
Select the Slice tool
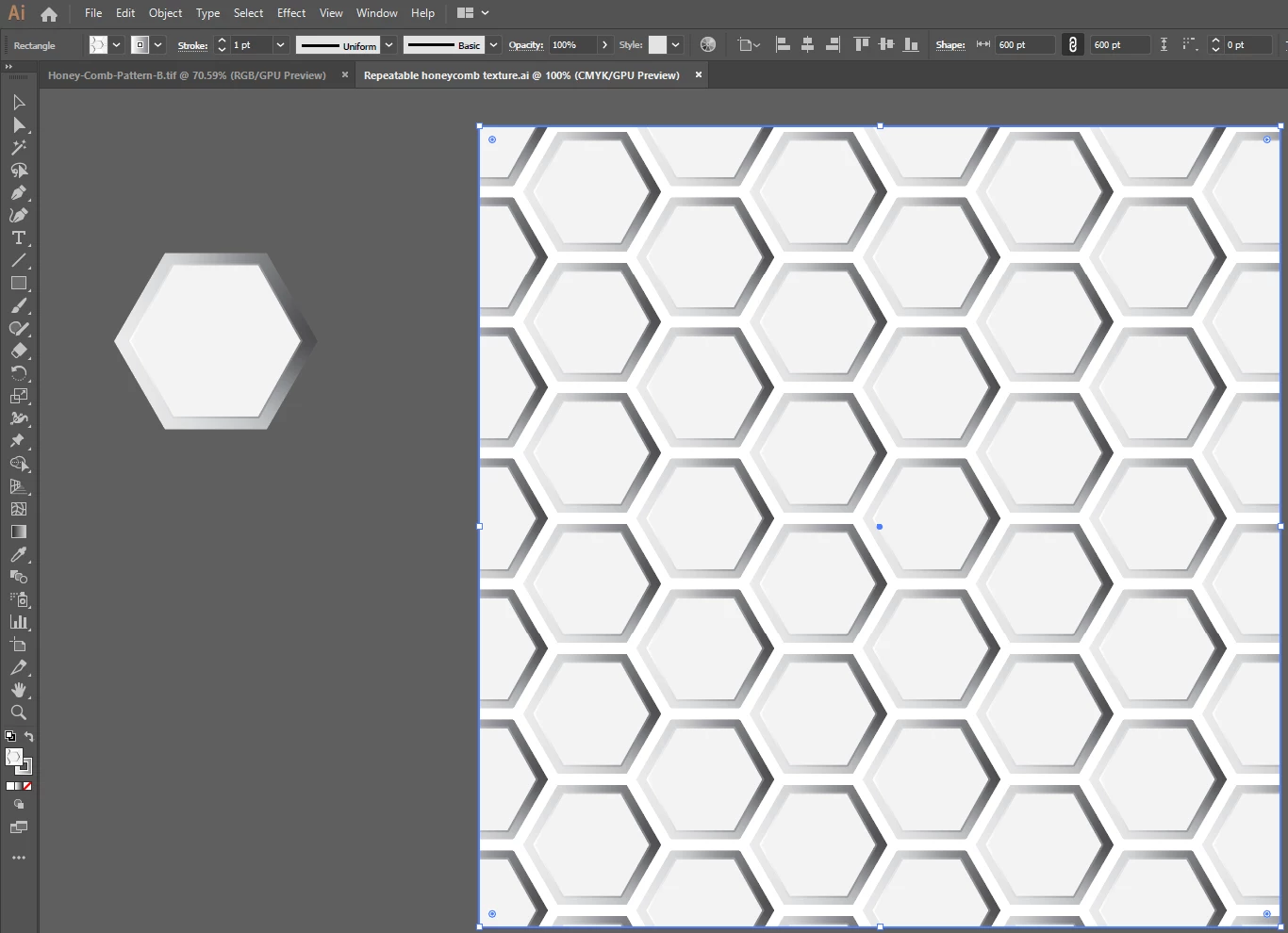click(x=18, y=667)
